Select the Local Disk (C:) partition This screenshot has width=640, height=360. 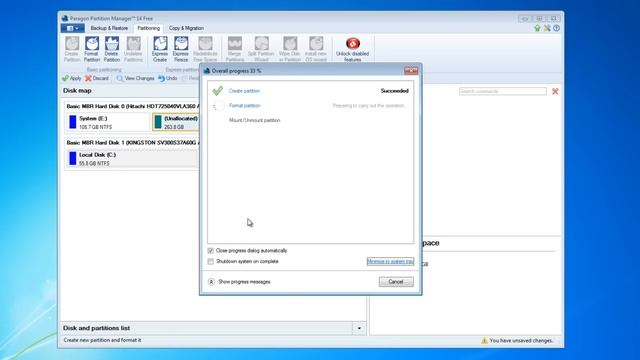point(133,158)
